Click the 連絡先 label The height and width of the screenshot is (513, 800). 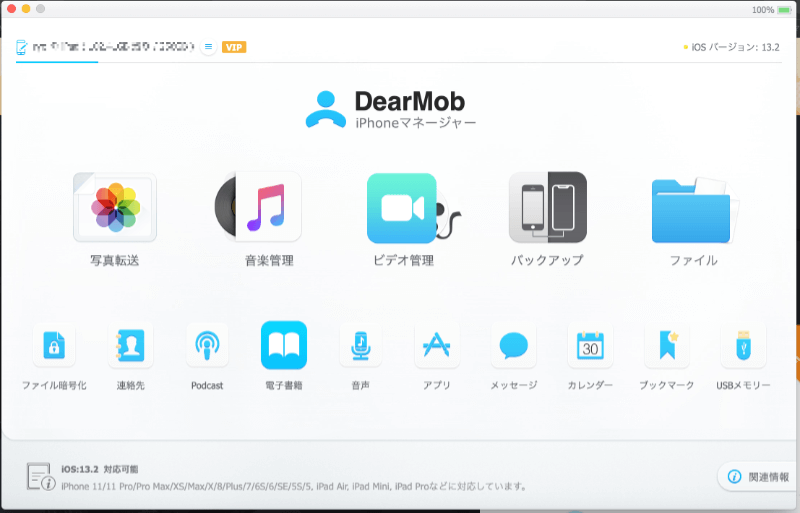[x=131, y=385]
